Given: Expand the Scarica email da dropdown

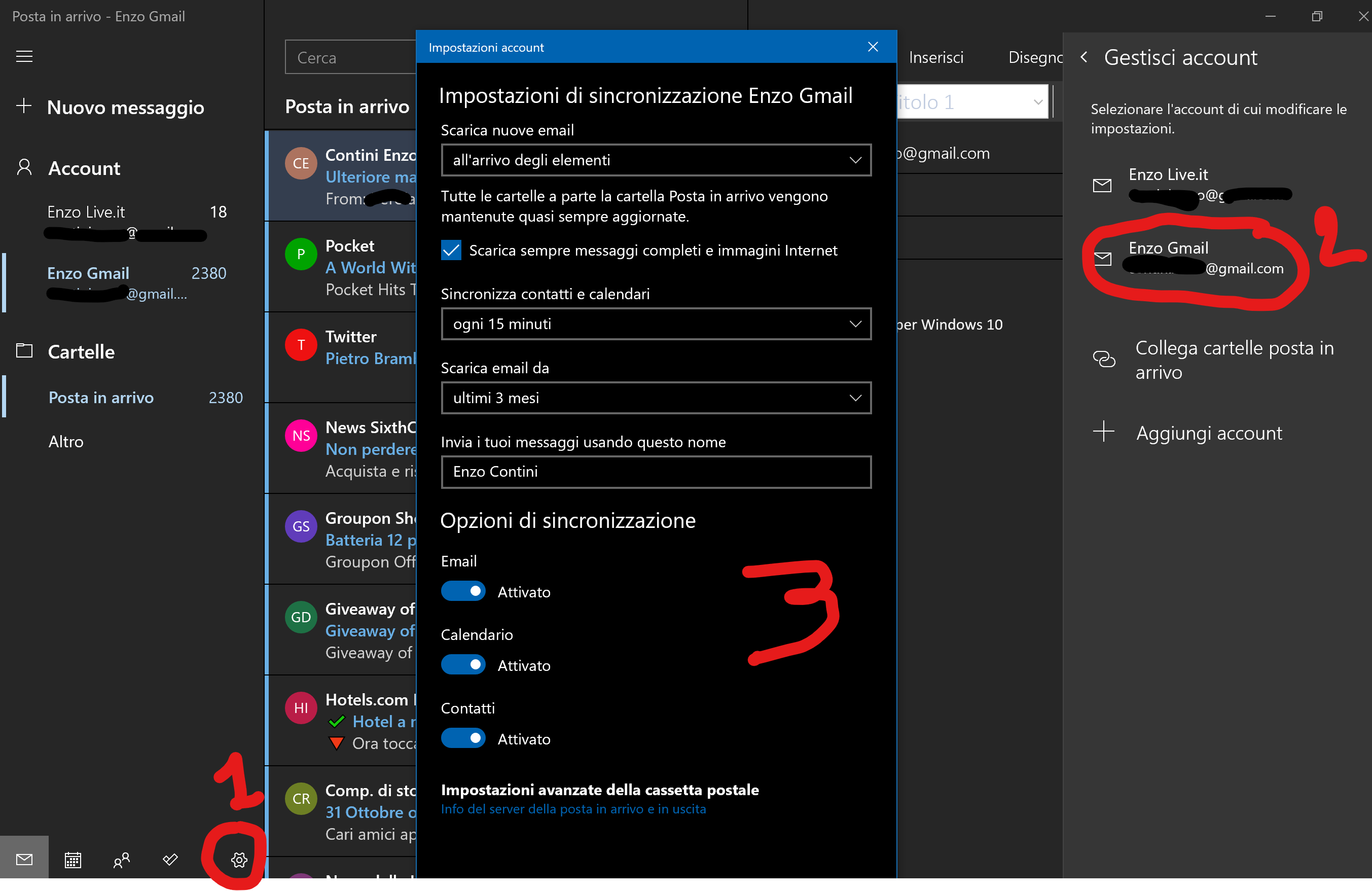Looking at the screenshot, I should coord(656,398).
